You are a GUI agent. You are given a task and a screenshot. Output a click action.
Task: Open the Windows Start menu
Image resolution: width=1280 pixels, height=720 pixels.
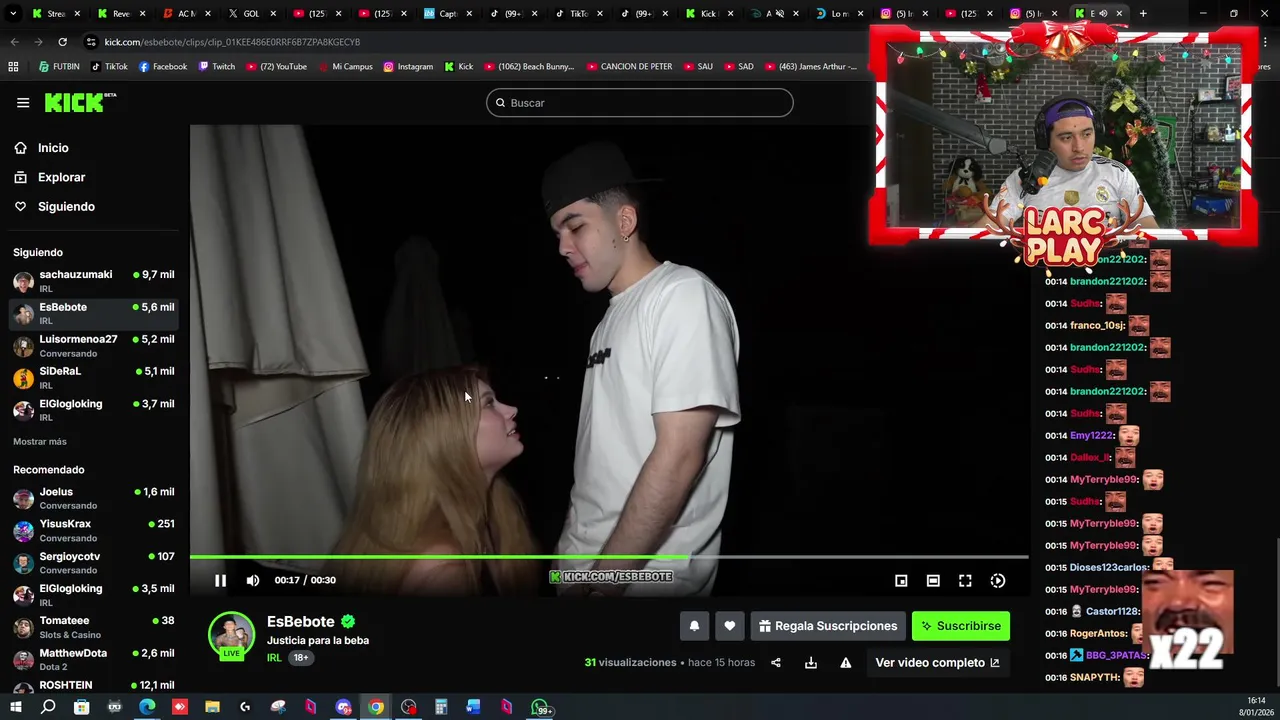click(15, 707)
